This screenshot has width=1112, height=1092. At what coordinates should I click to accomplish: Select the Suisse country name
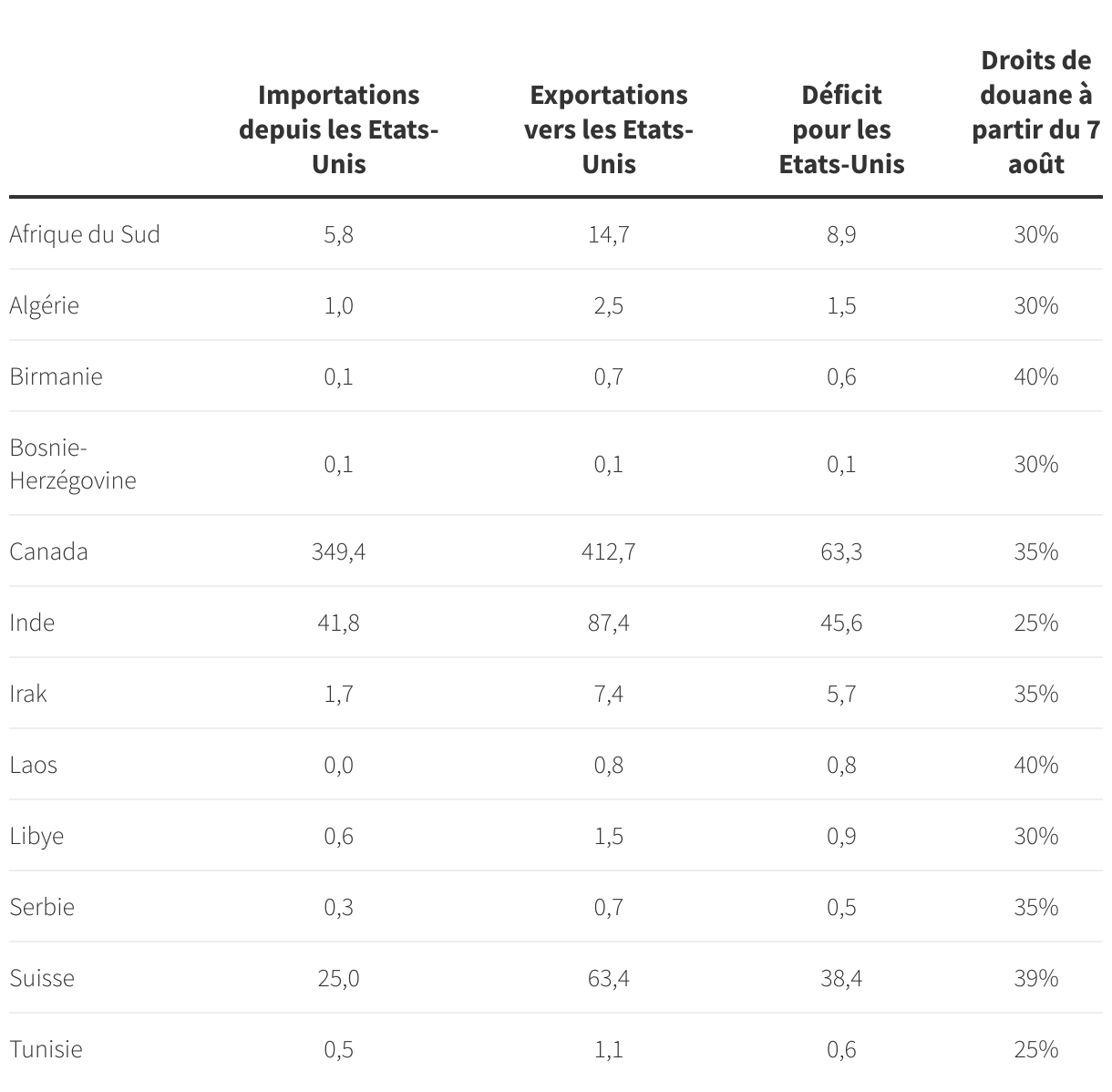tap(43, 978)
